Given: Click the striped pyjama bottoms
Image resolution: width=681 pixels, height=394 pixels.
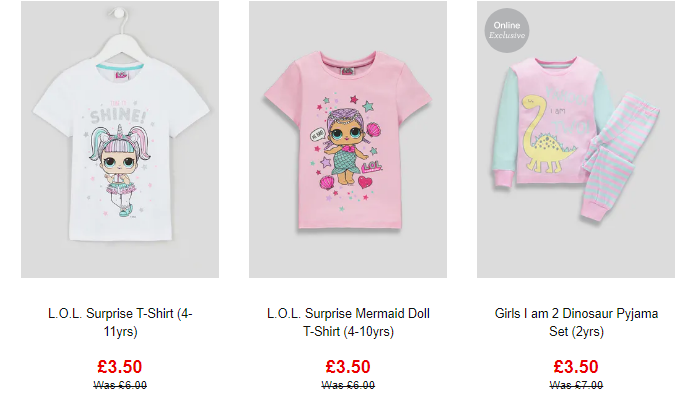Looking at the screenshot, I should click(621, 157).
